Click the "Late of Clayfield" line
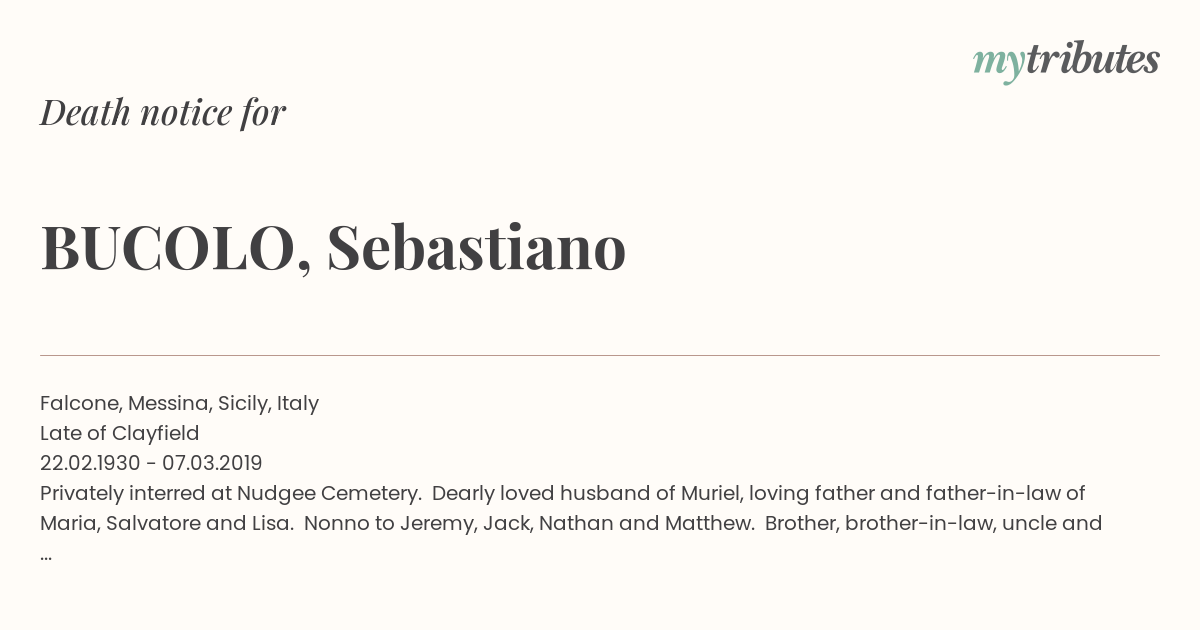The width and height of the screenshot is (1200, 630). (120, 434)
